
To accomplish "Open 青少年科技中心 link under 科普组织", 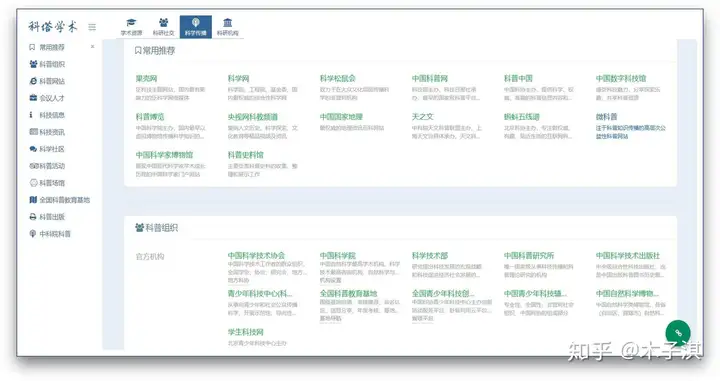I will (260, 294).
